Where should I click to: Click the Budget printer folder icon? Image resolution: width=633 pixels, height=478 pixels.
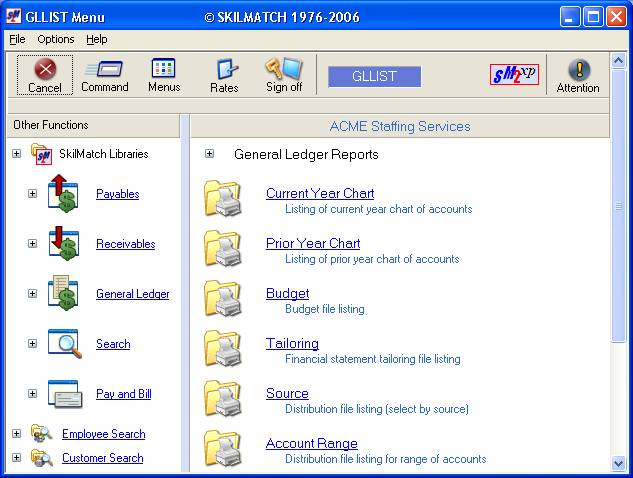[x=223, y=298]
